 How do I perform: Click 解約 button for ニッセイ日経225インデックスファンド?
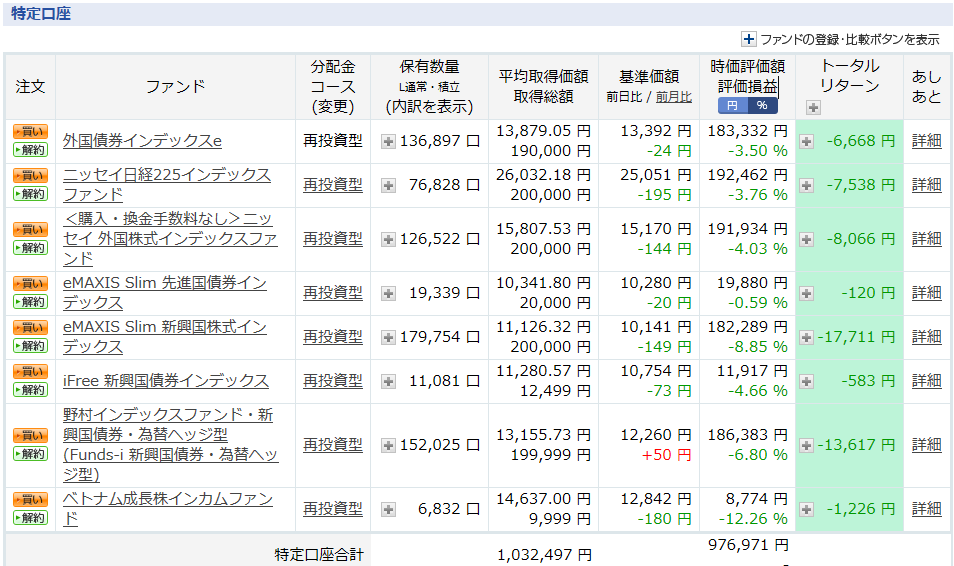tap(30, 194)
